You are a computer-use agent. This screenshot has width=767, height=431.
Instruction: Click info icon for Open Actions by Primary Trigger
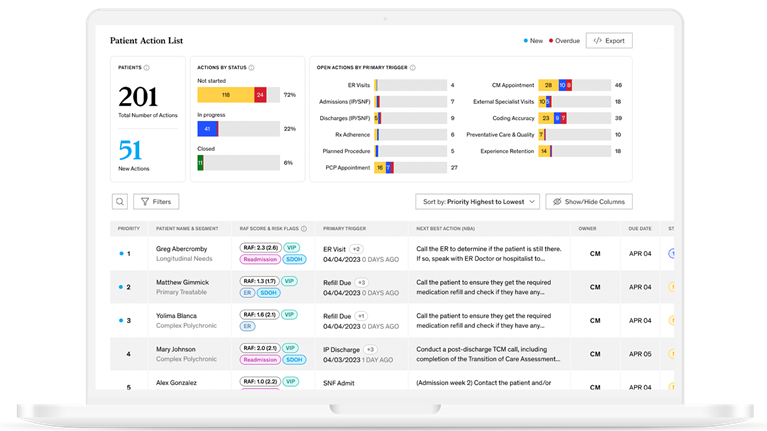coord(413,68)
